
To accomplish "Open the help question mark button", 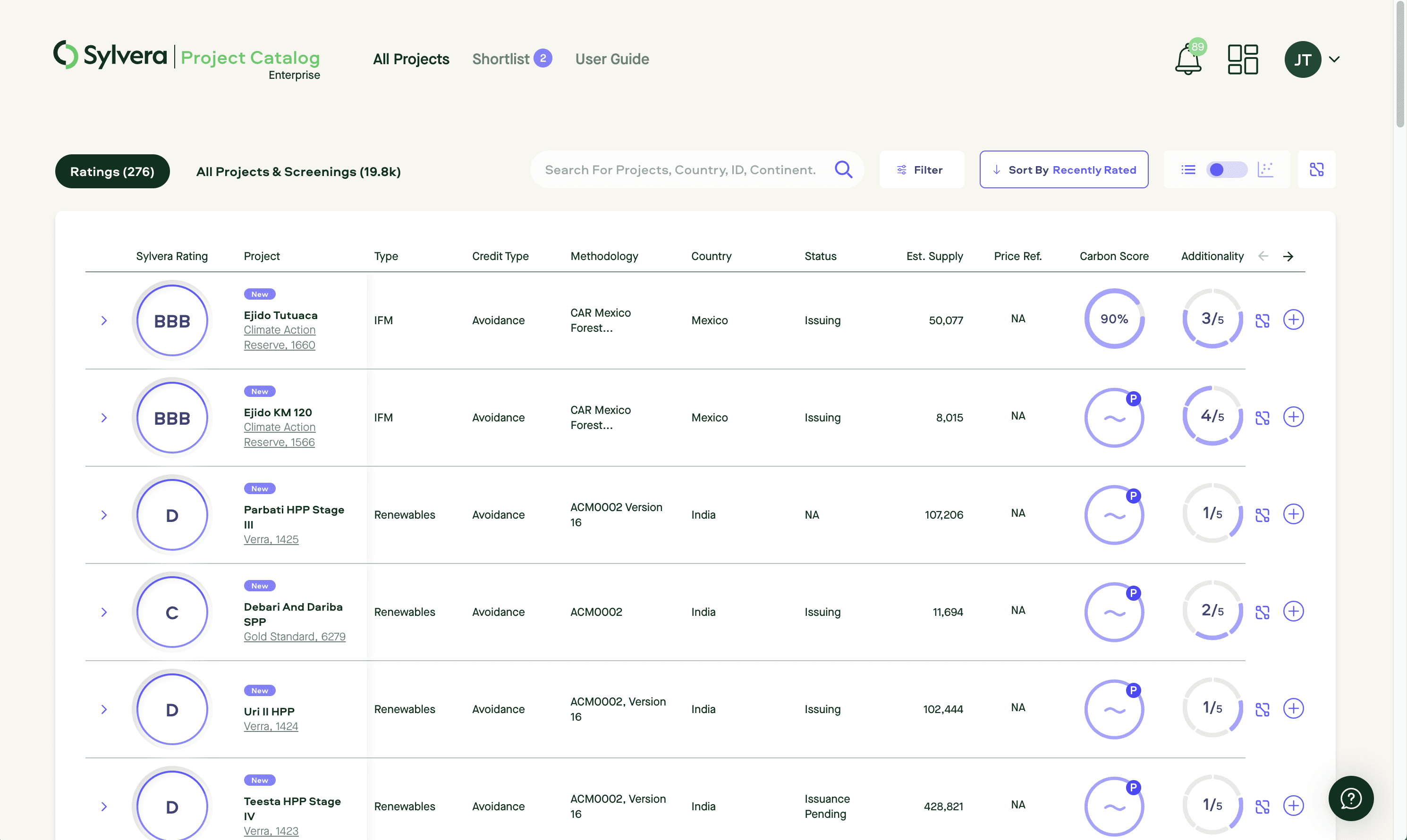I will point(1350,798).
